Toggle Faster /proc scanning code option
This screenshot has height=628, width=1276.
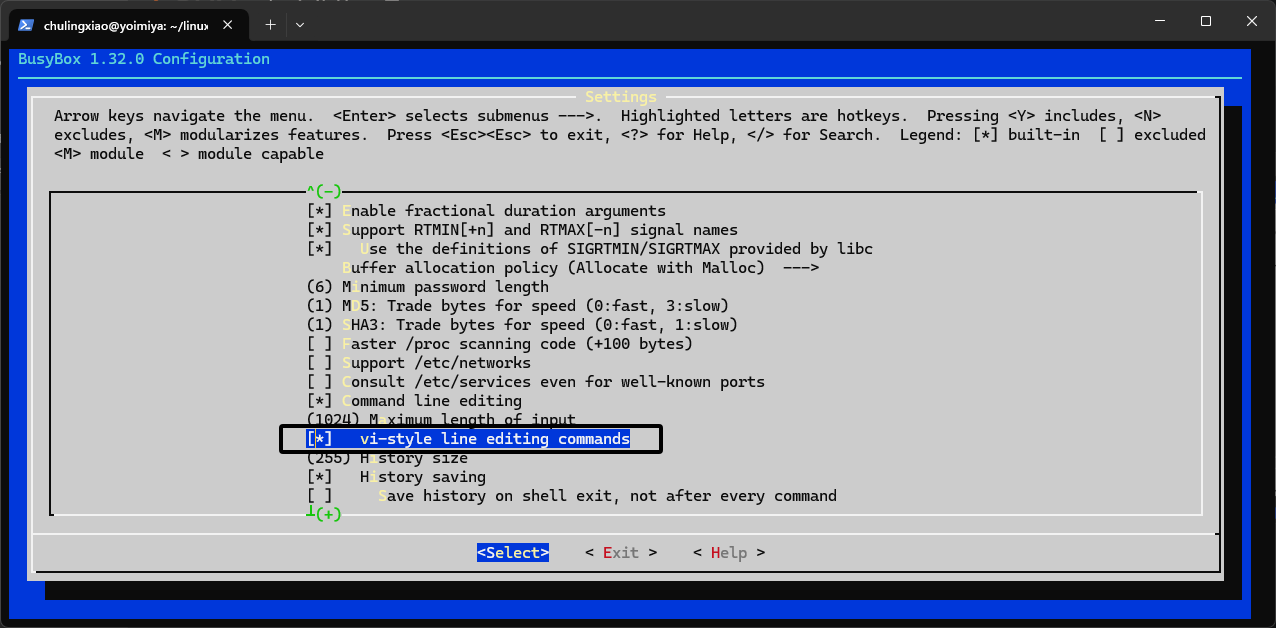click(x=500, y=344)
